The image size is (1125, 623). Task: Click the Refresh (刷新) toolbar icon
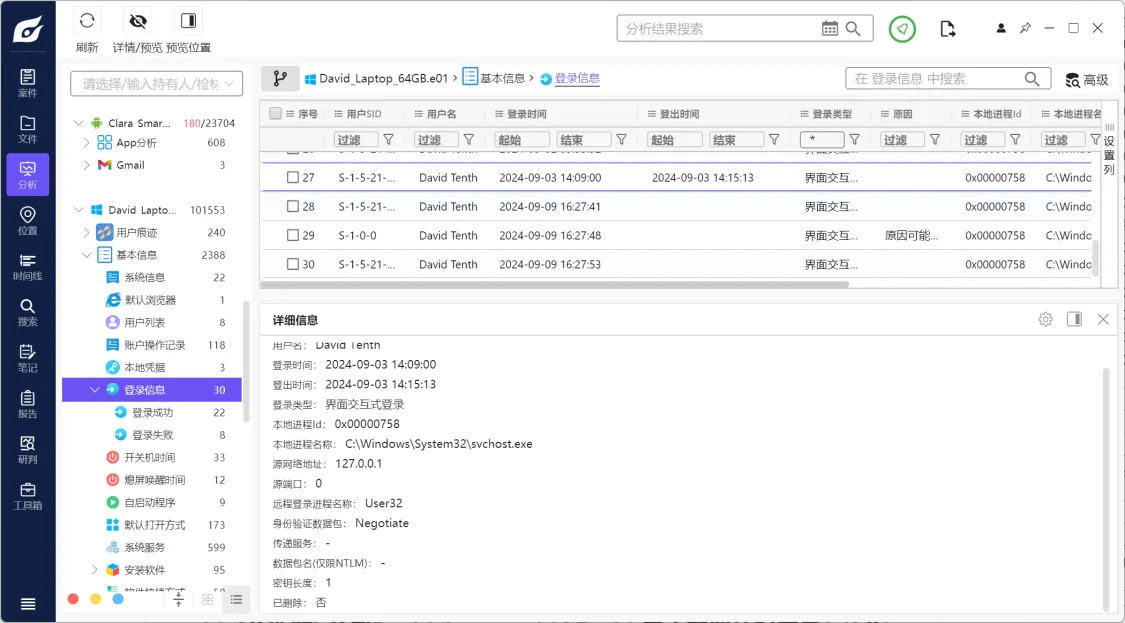(87, 21)
